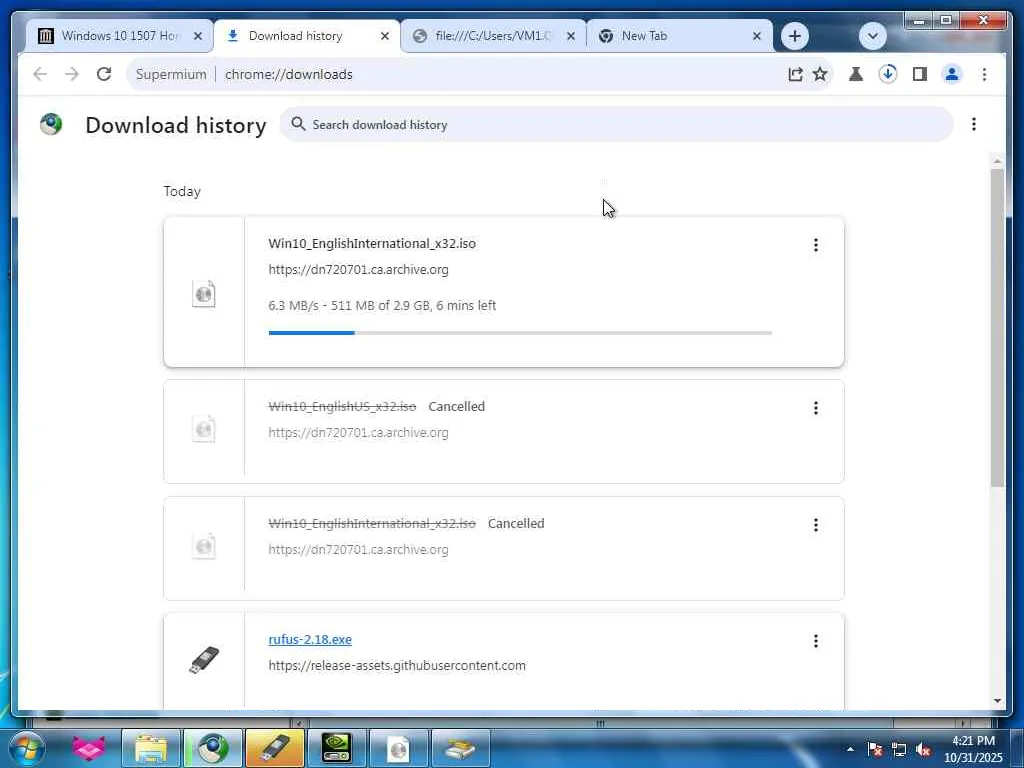Viewport: 1024px width, 768px height.
Task: Open the profile avatar menu
Action: pos(952,74)
